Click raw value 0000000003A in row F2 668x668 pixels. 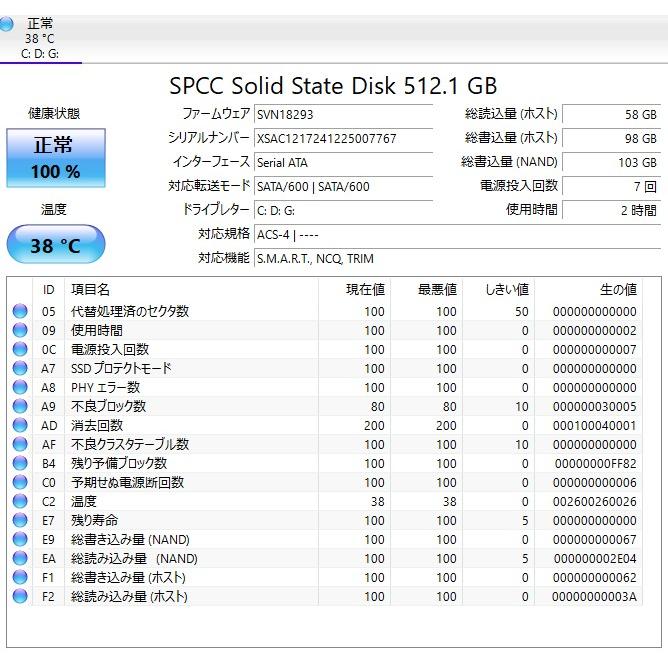point(594,596)
